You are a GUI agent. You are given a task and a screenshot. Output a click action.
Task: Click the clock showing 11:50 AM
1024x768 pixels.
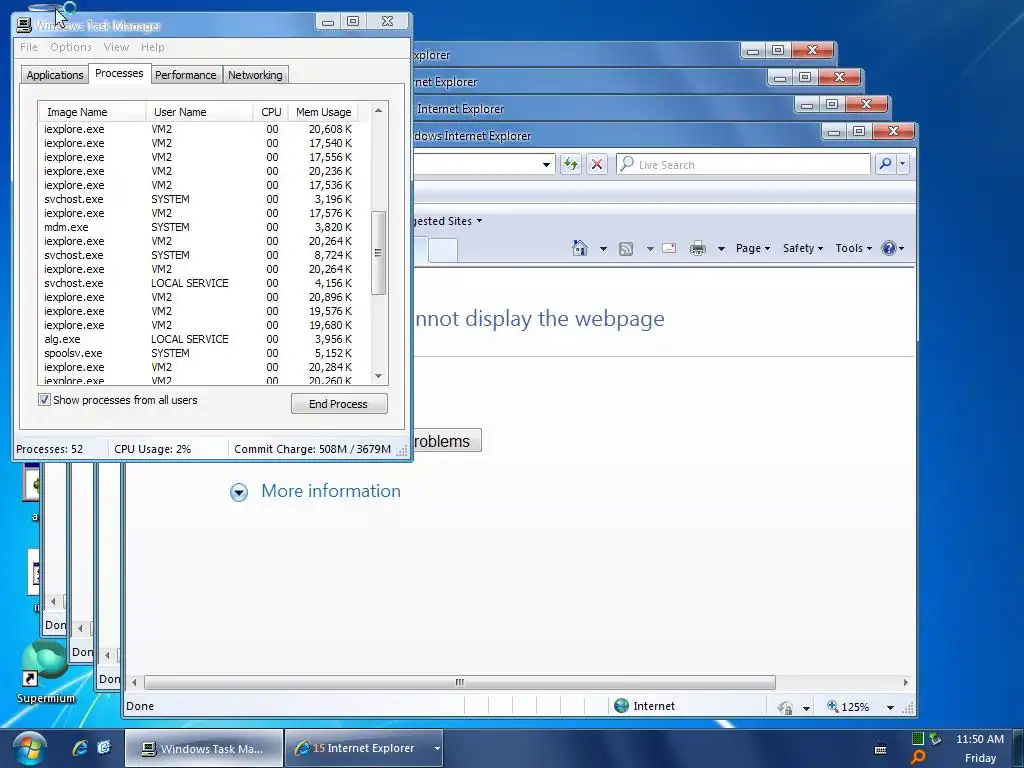(980, 739)
